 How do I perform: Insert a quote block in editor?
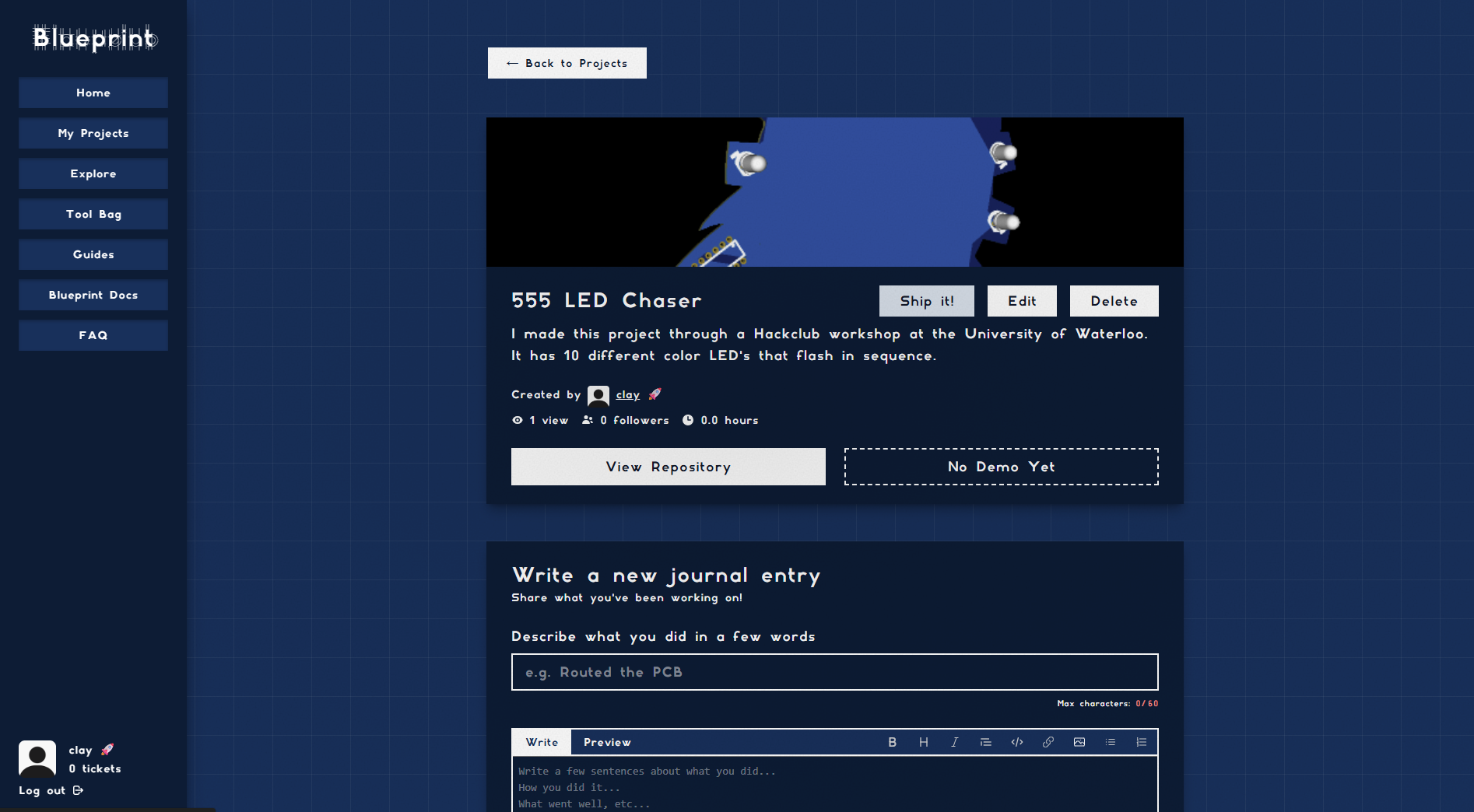click(985, 742)
